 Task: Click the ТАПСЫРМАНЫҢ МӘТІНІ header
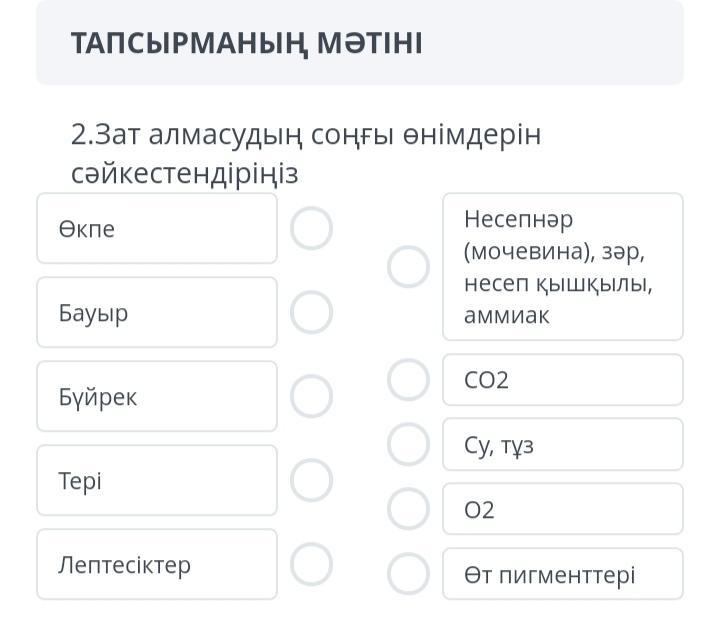click(246, 43)
